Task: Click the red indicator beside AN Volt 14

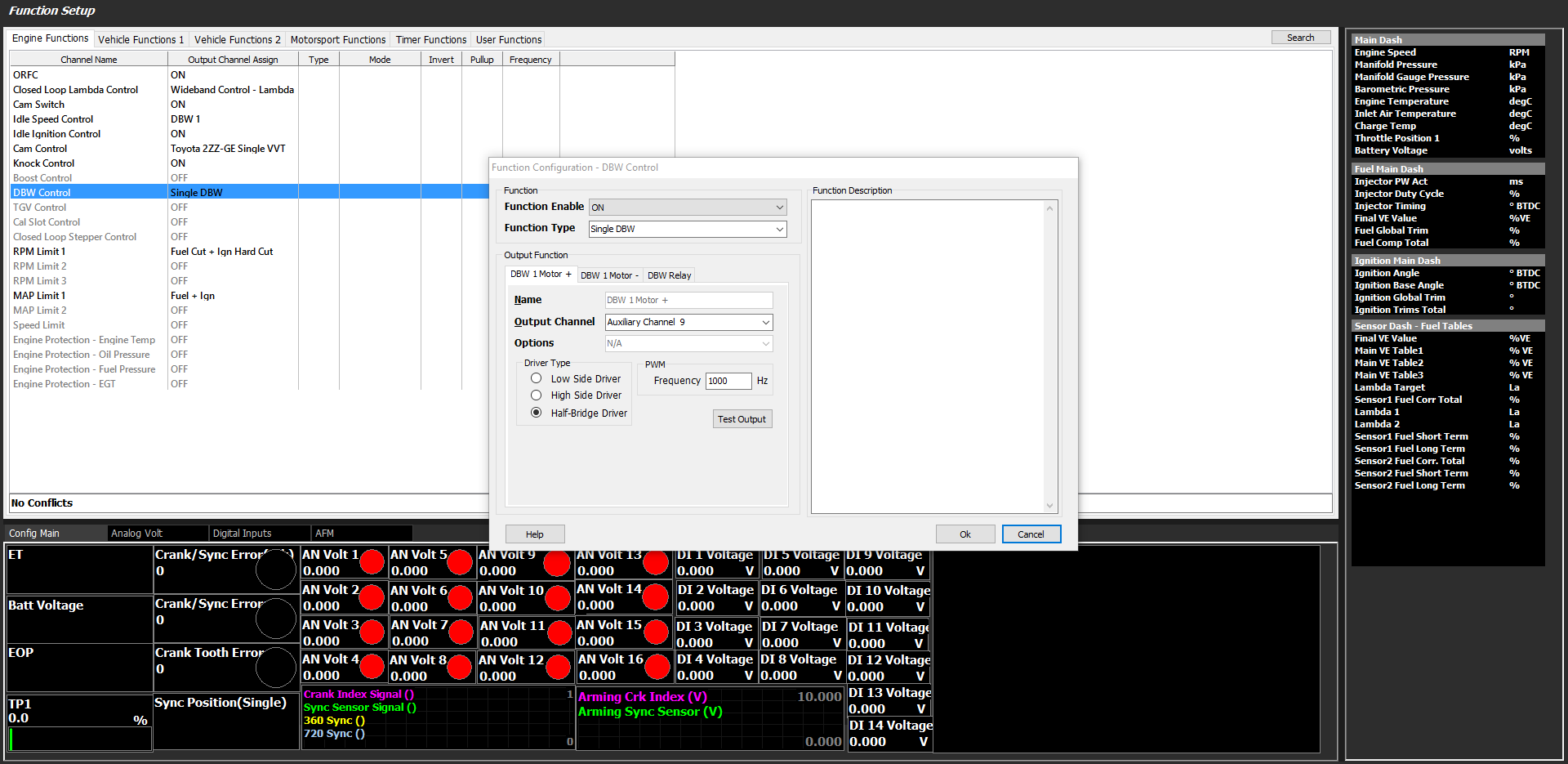Action: click(655, 596)
